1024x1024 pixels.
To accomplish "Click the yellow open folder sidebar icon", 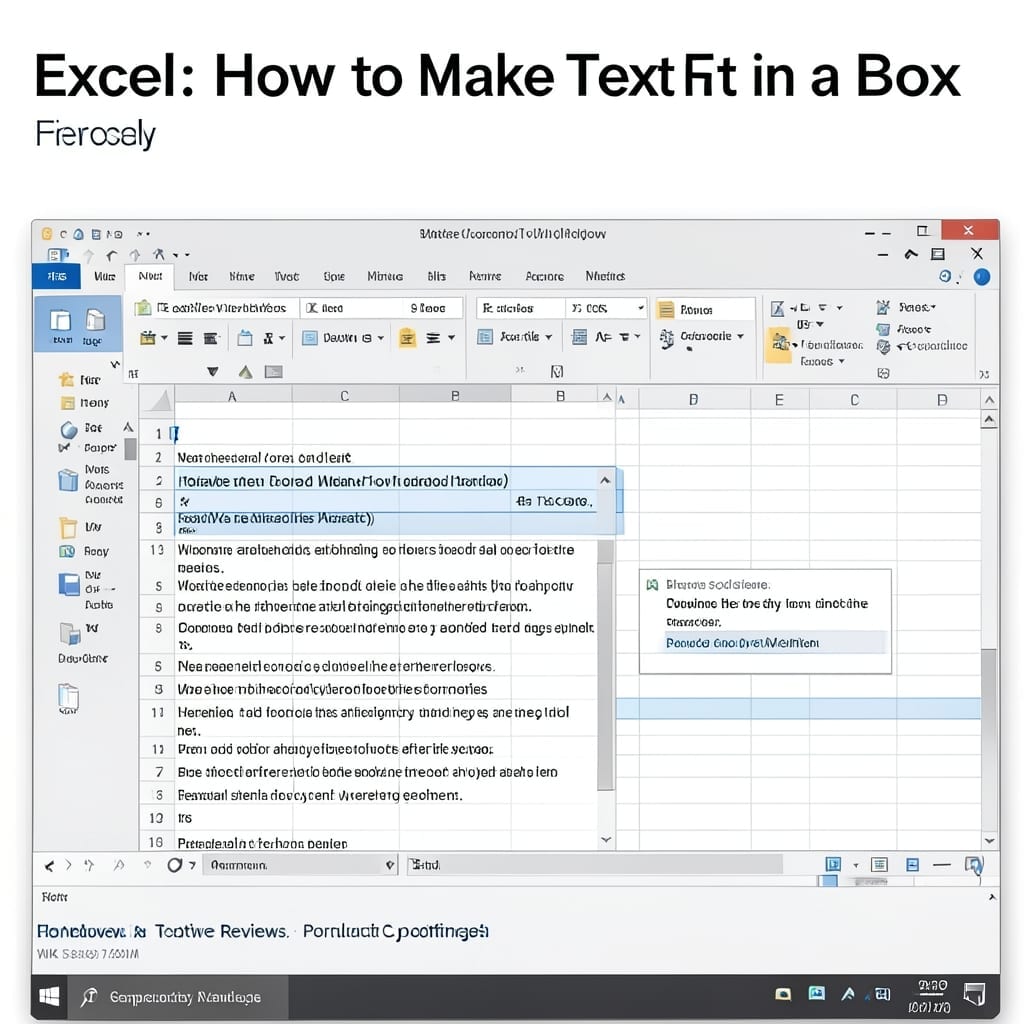I will click(68, 526).
